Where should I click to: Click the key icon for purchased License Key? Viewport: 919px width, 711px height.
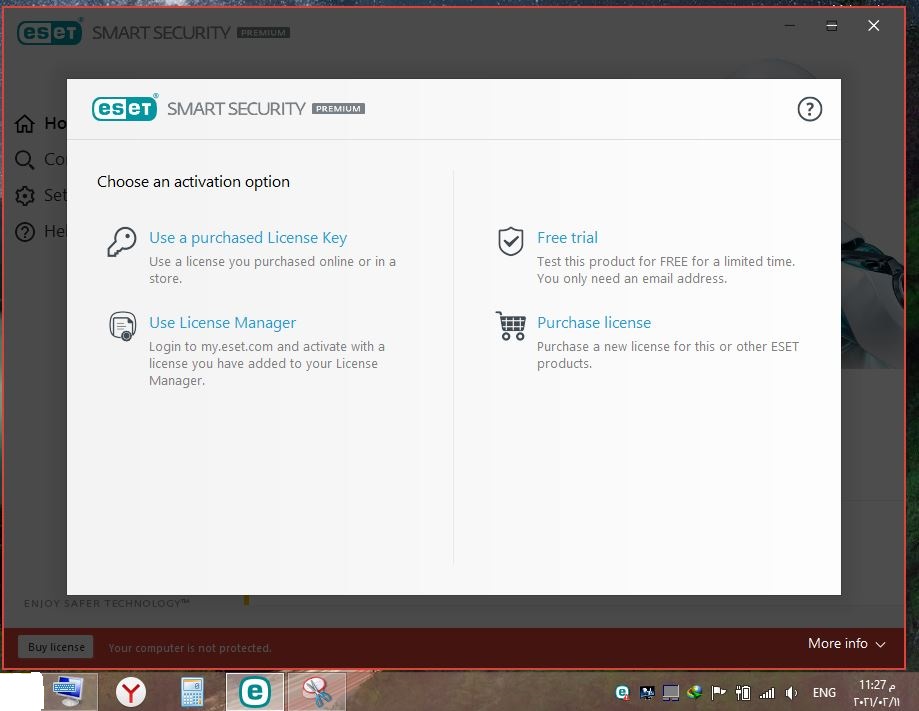coord(122,241)
